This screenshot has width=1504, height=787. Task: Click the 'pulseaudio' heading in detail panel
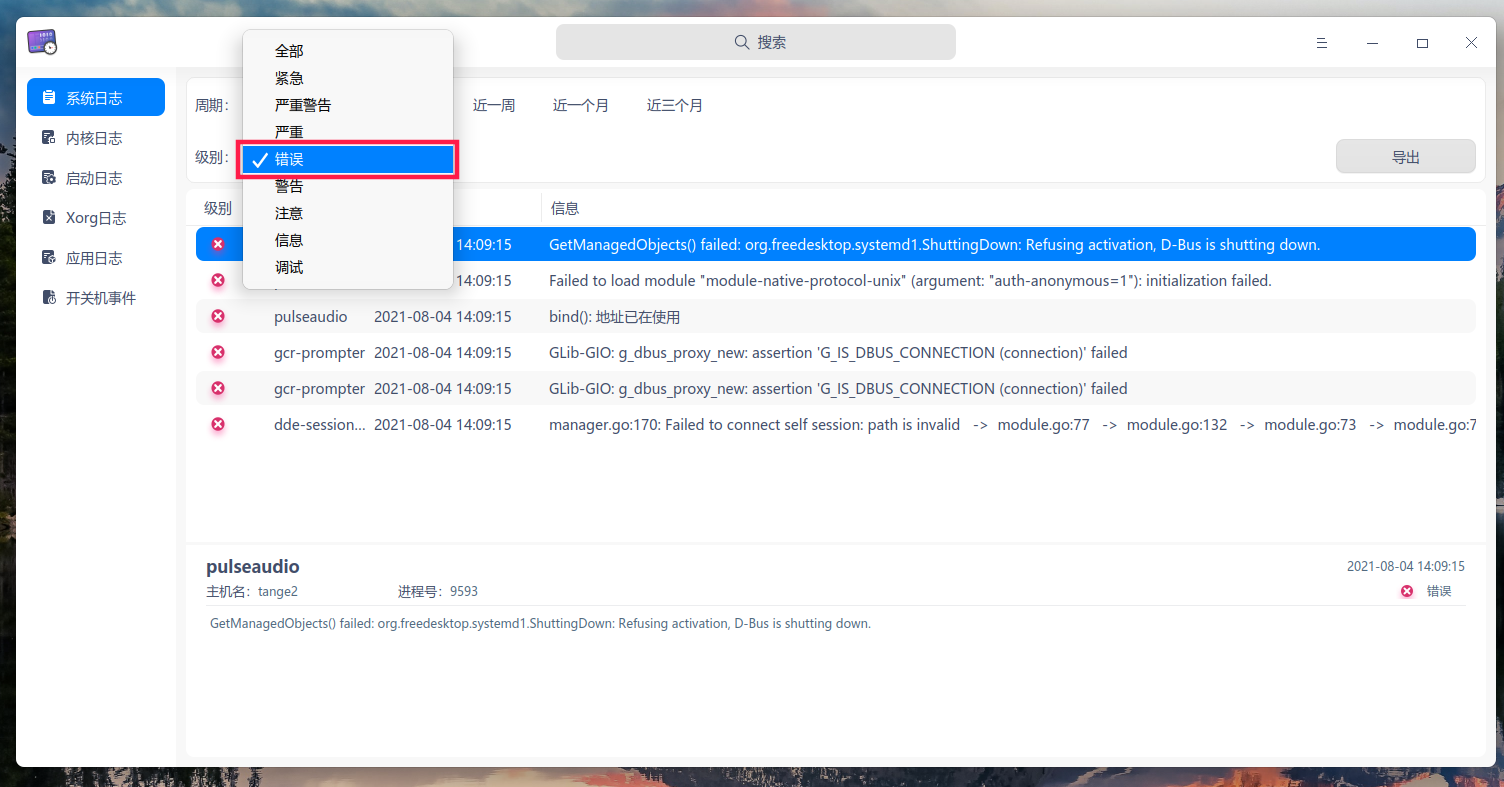(253, 567)
